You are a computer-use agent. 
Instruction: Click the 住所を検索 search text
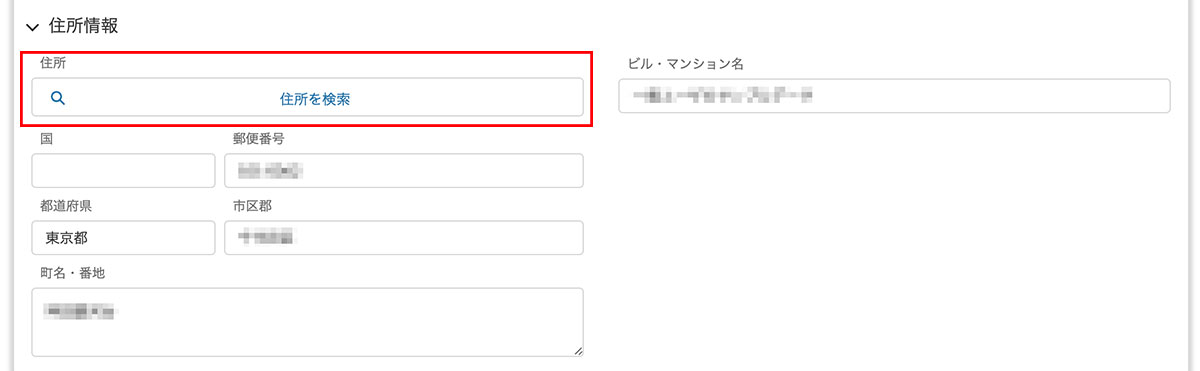pos(315,99)
